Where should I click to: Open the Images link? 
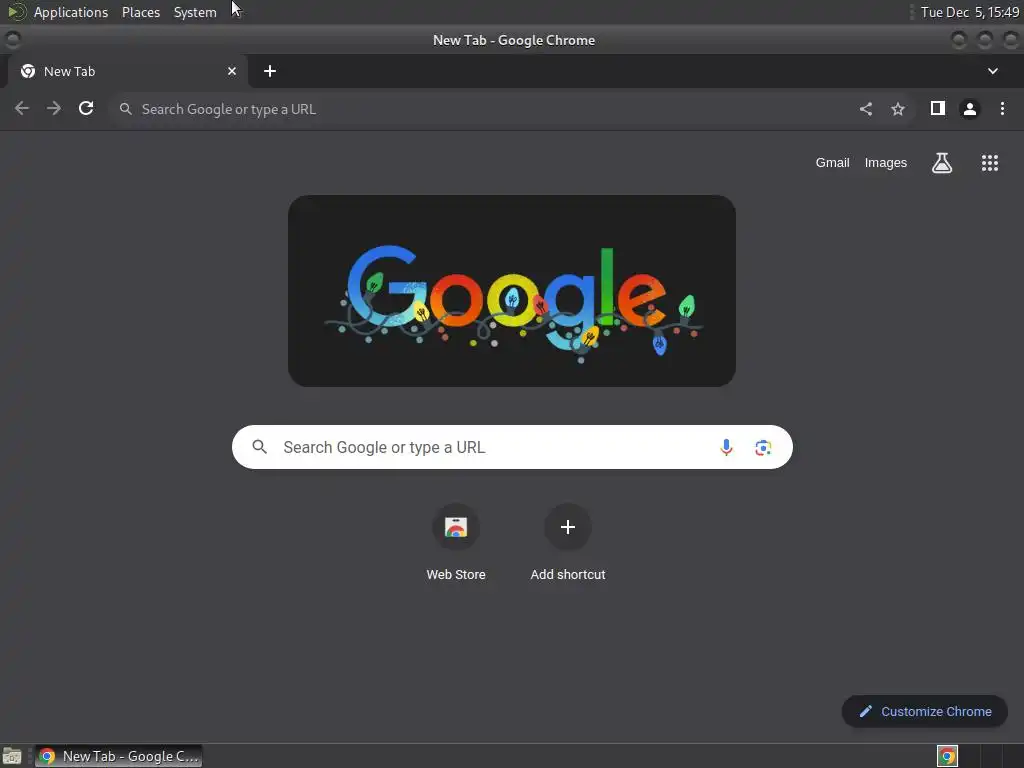[886, 163]
